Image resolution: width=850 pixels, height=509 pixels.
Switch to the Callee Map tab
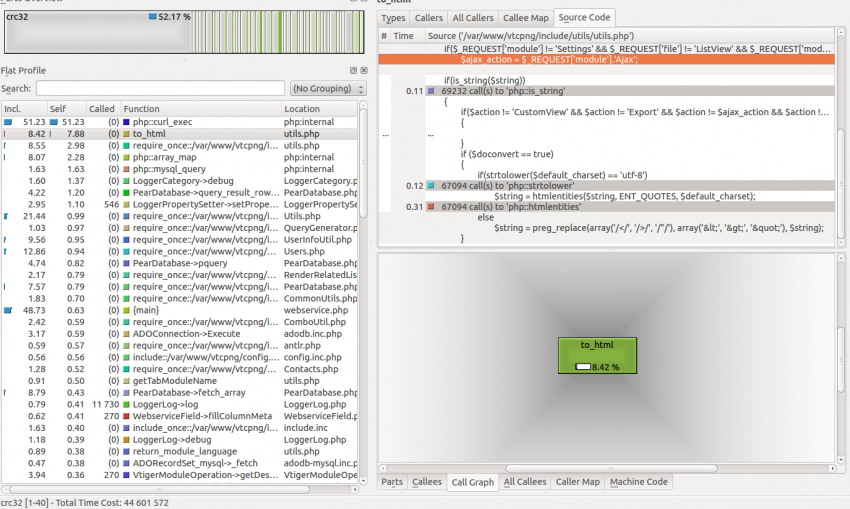pyautogui.click(x=525, y=18)
